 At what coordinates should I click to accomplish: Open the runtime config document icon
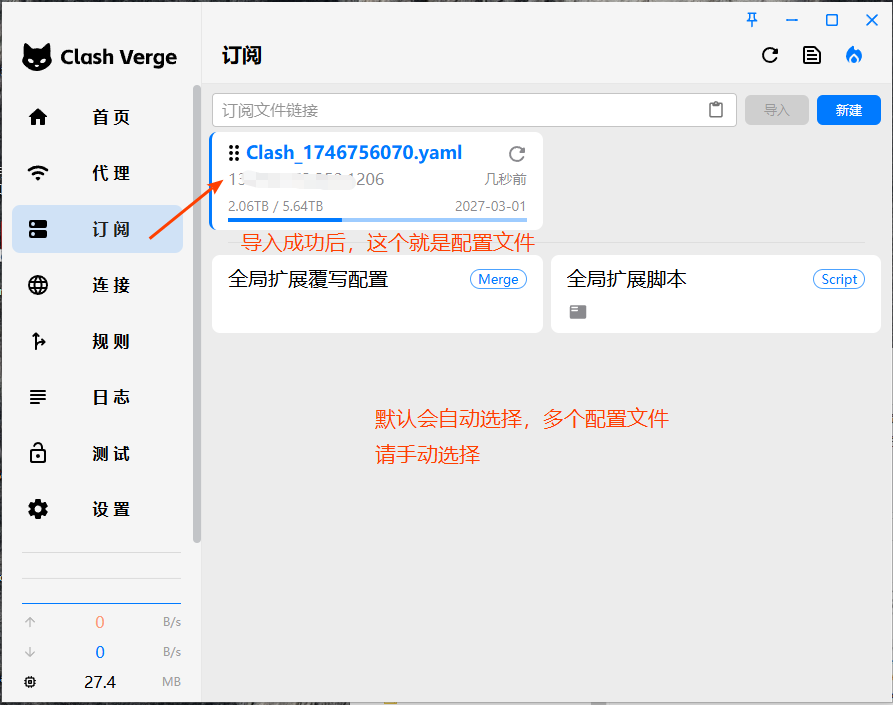(x=812, y=55)
